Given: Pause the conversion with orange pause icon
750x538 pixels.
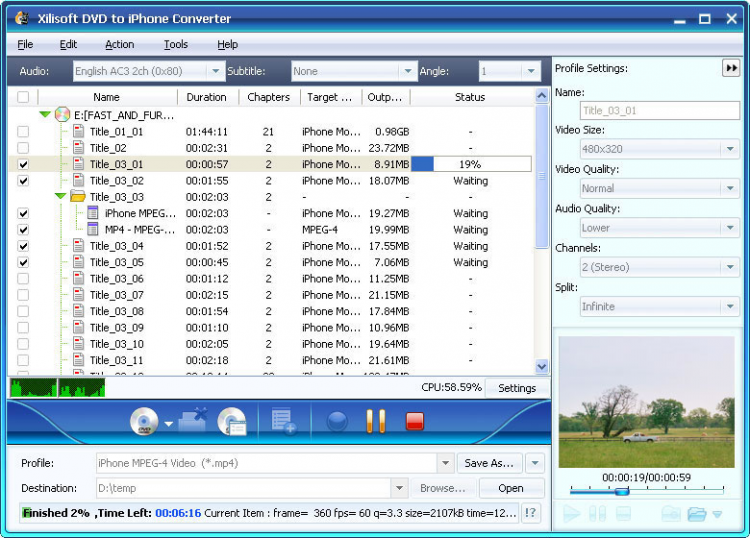Looking at the screenshot, I should click(x=376, y=421).
